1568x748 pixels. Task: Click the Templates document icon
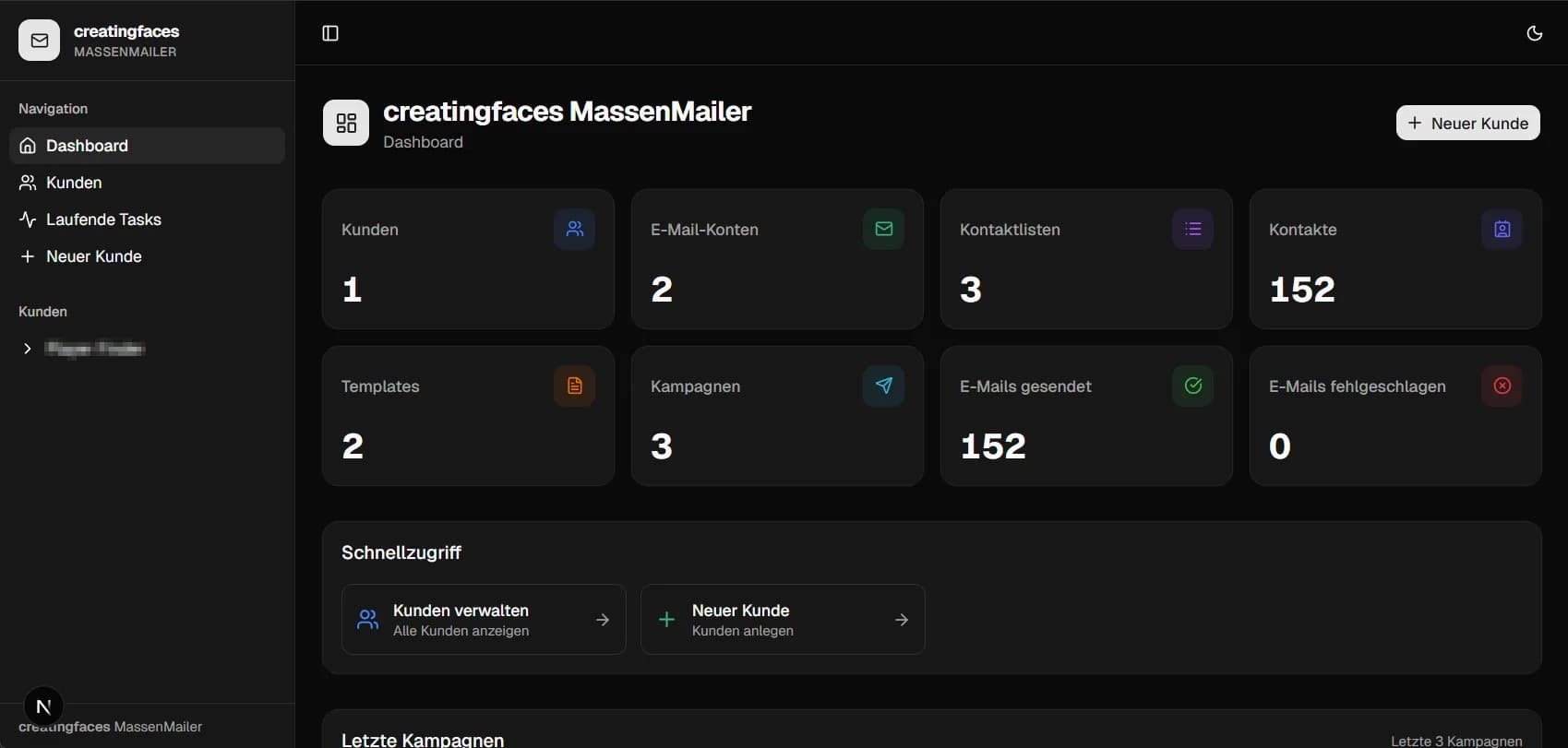(575, 386)
